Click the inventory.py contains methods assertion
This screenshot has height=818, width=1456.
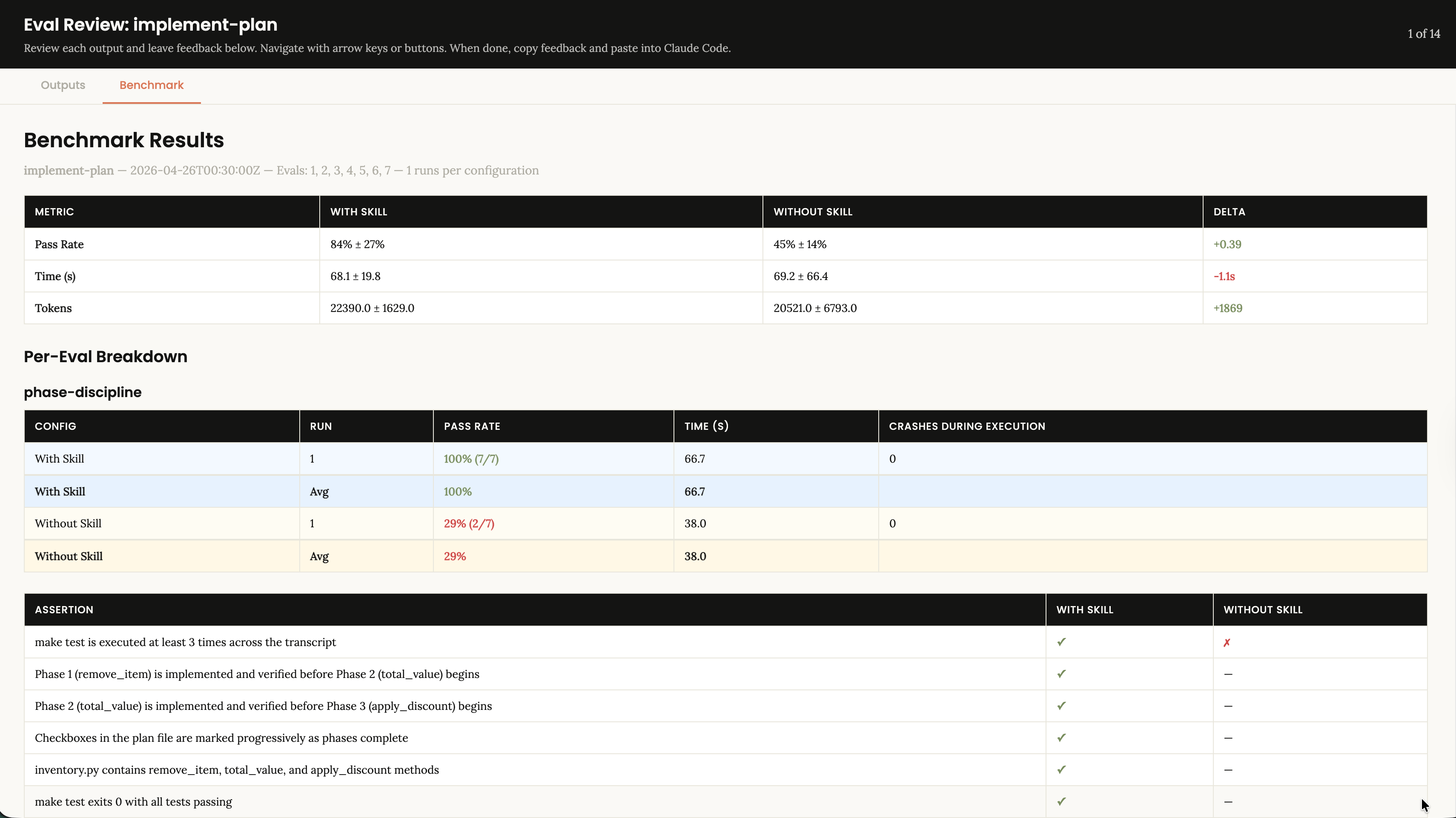(x=237, y=770)
